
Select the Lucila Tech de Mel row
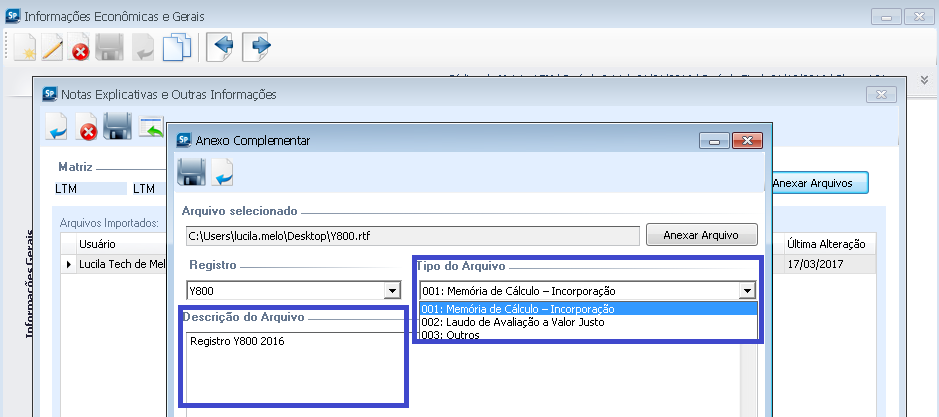[x=122, y=264]
